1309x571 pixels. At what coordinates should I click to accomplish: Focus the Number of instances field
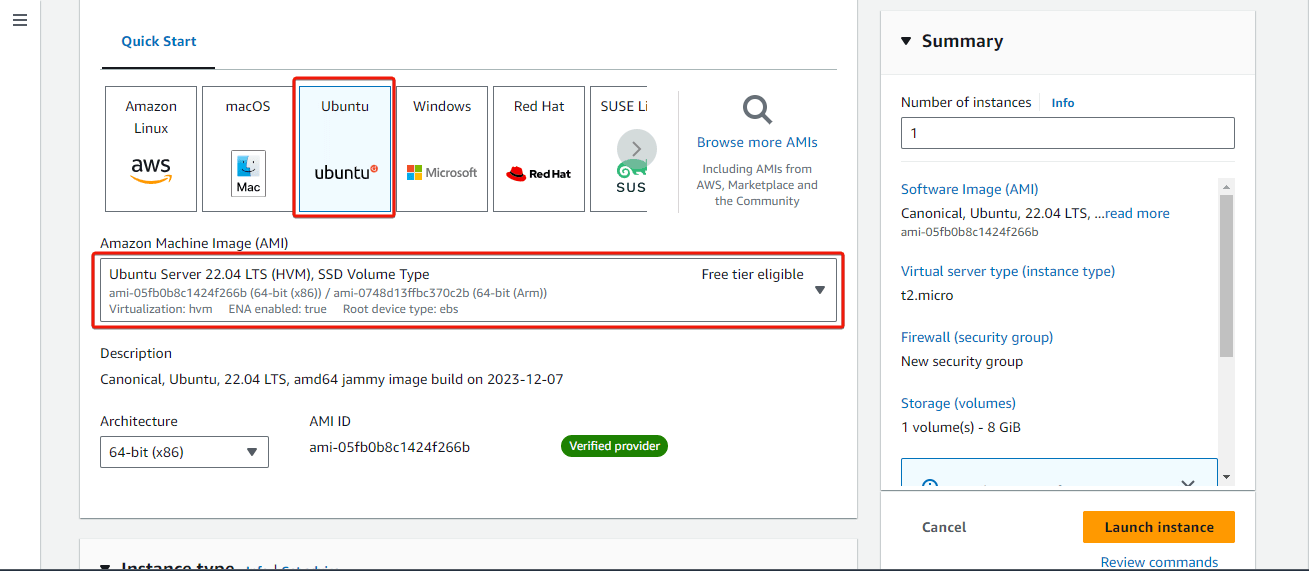(1067, 133)
